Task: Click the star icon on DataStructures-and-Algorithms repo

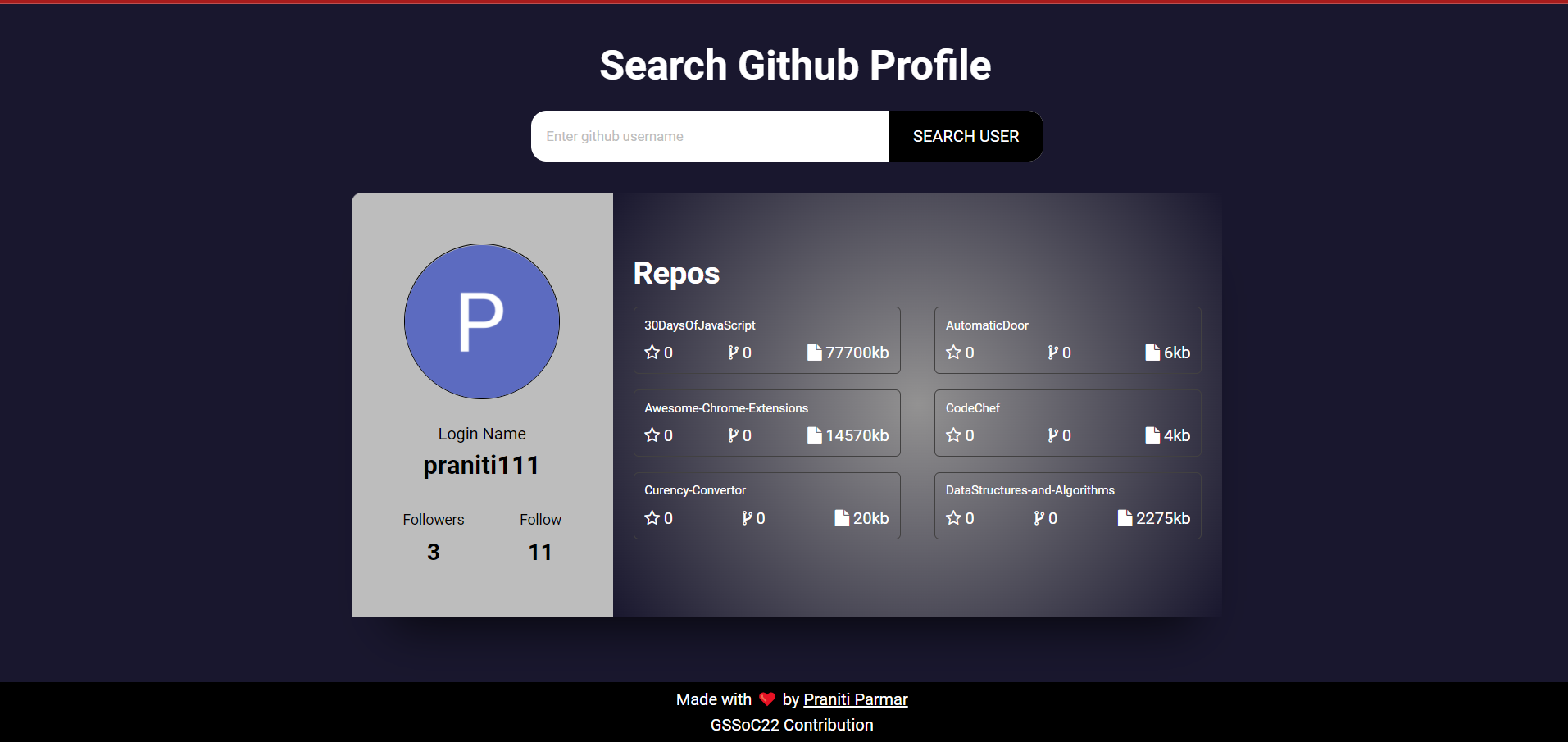Action: (953, 518)
